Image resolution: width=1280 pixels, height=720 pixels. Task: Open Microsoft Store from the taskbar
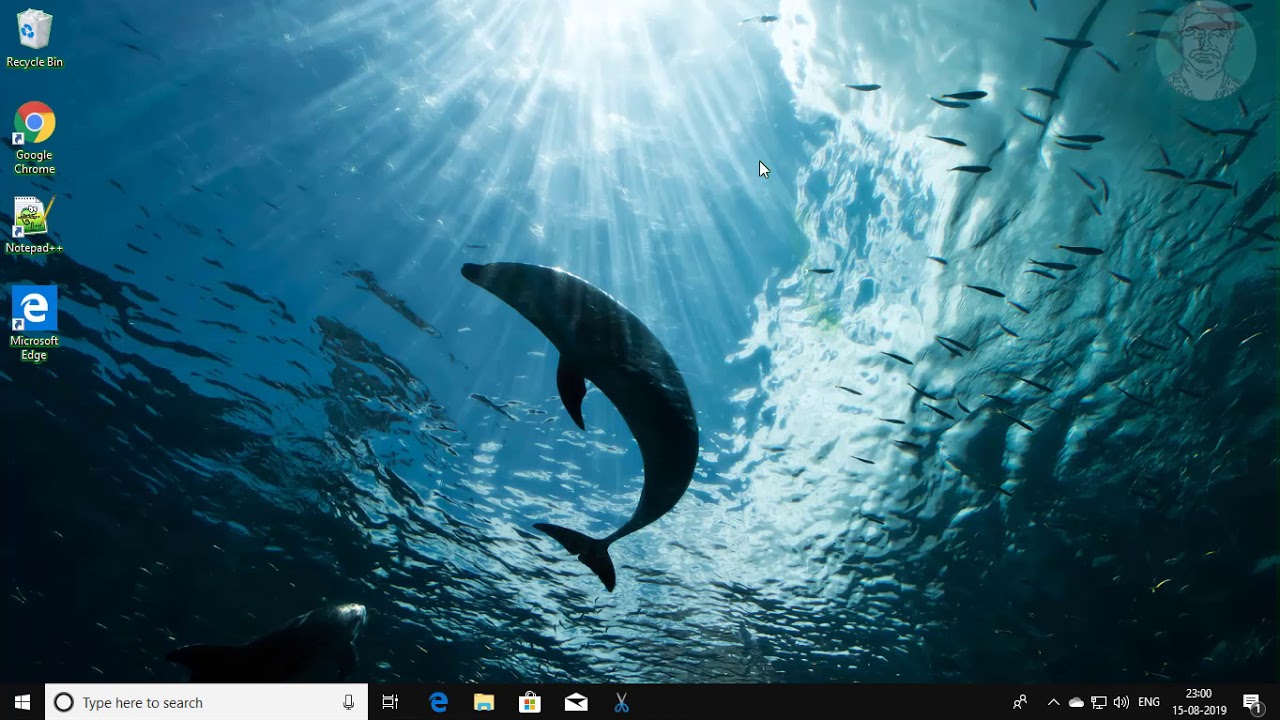530,702
